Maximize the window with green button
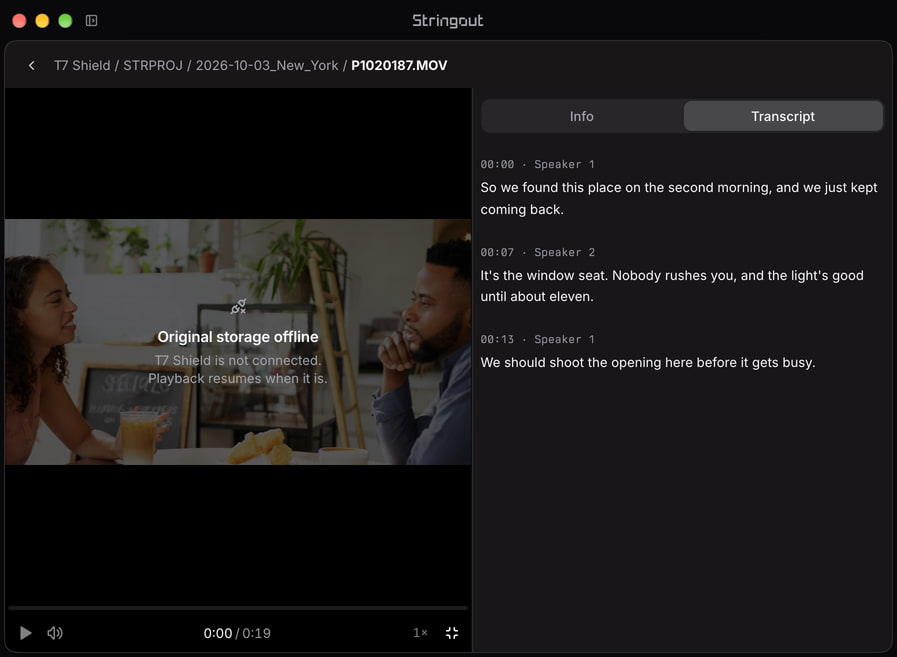This screenshot has height=657, width=897. point(65,21)
